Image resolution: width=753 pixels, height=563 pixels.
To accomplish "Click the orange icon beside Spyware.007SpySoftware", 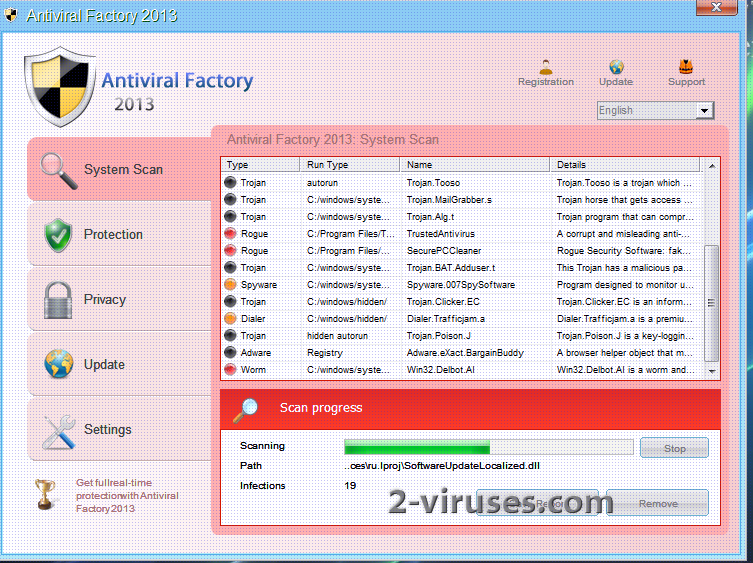I will 231,284.
